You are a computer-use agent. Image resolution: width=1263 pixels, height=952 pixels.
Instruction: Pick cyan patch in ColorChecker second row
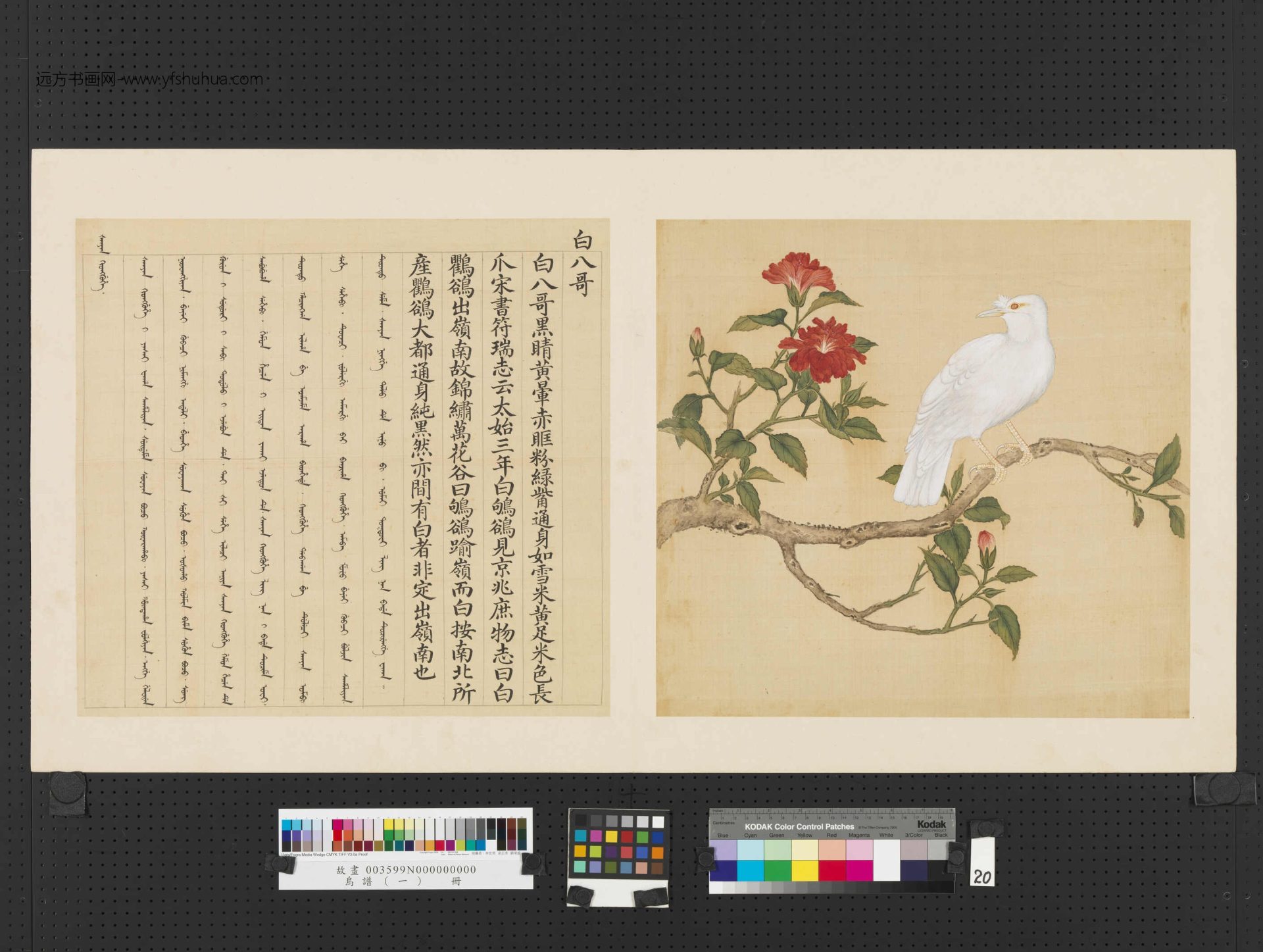[580, 836]
